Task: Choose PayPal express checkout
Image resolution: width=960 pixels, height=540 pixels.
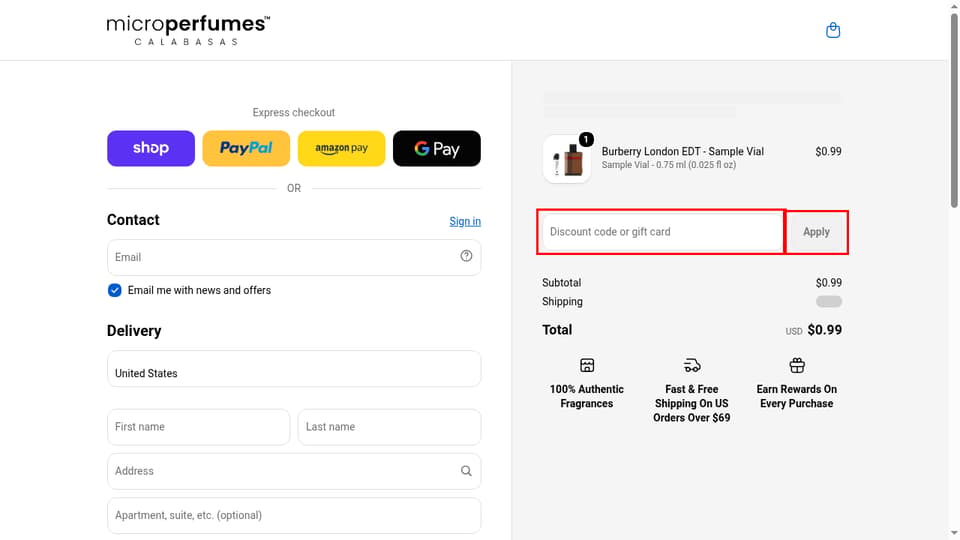Action: [x=246, y=148]
